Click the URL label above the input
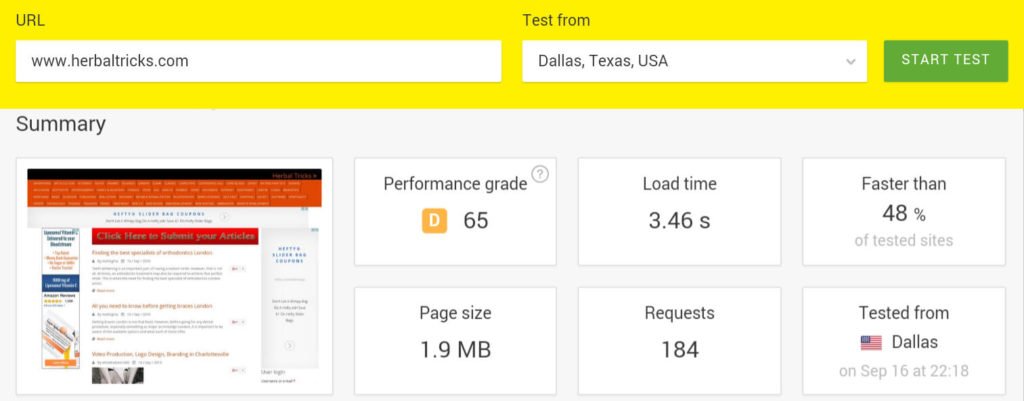1024x401 pixels. (x=29, y=20)
